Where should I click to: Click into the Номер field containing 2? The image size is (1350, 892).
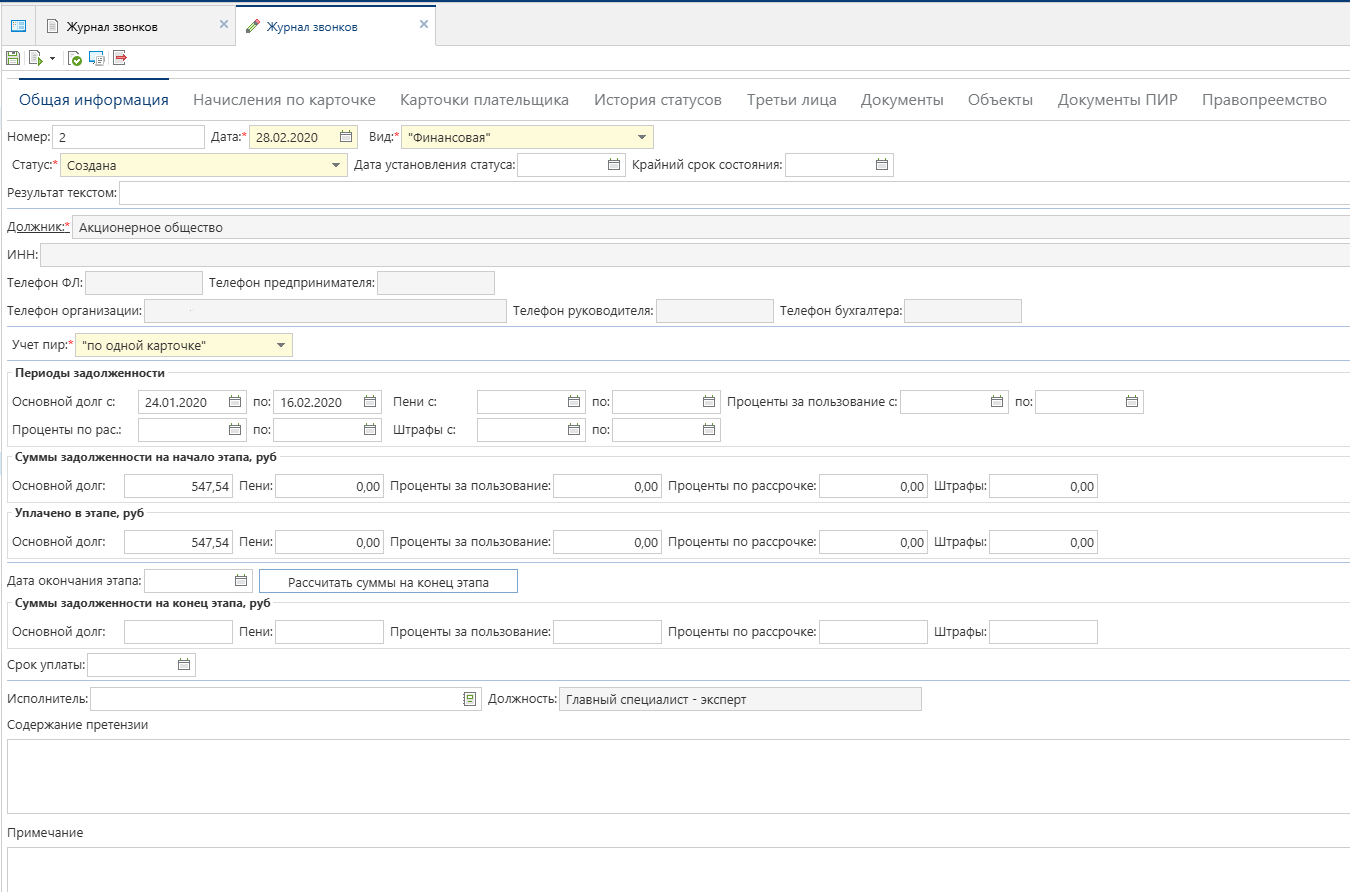(x=128, y=137)
